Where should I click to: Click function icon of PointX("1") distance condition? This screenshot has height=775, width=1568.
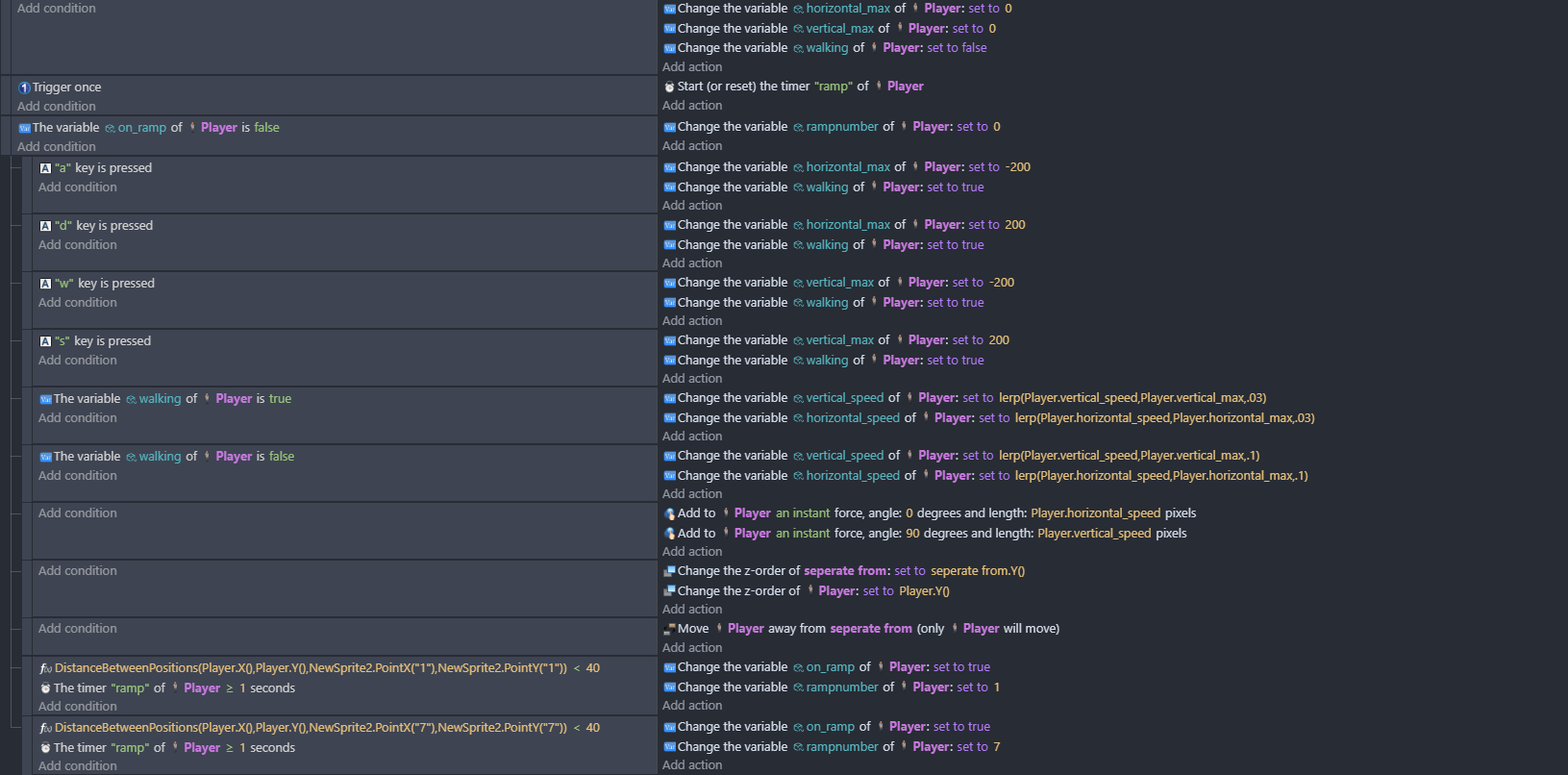[45, 668]
